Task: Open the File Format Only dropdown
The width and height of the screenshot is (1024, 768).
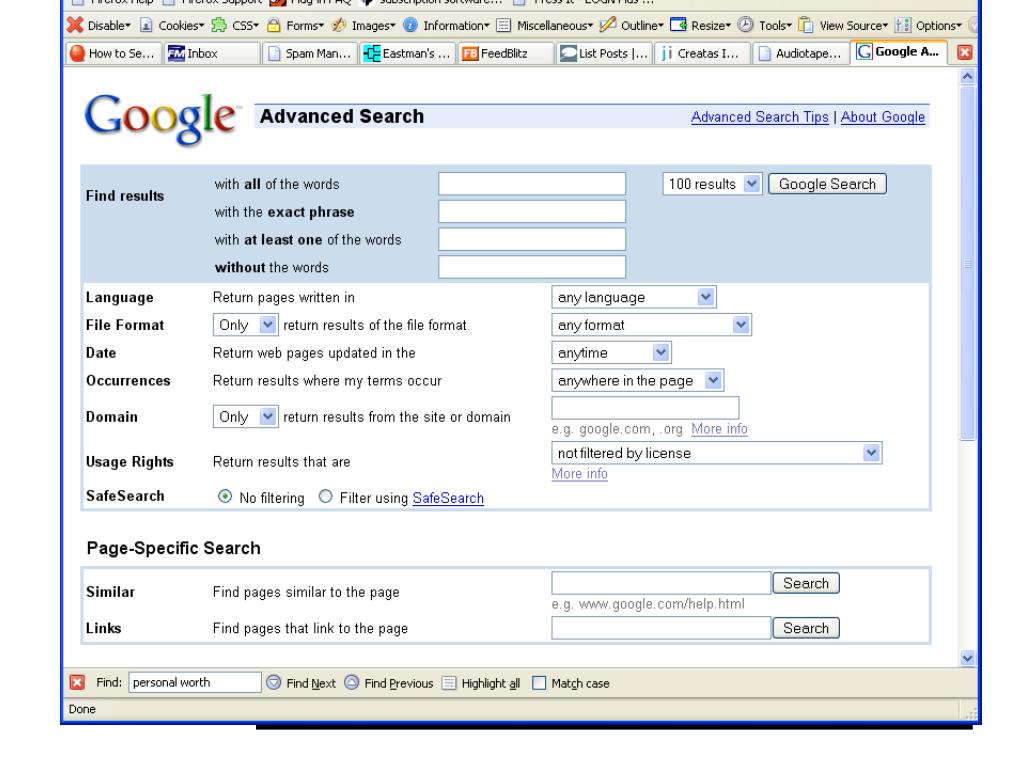Action: pyautogui.click(x=246, y=325)
